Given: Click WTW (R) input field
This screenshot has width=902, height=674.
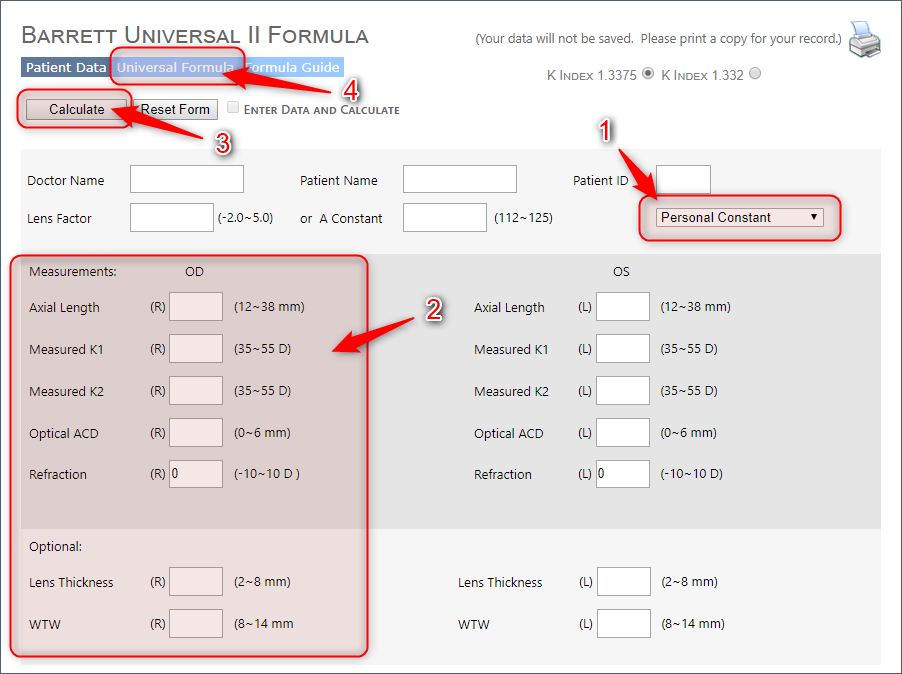Looking at the screenshot, I should click(x=196, y=623).
